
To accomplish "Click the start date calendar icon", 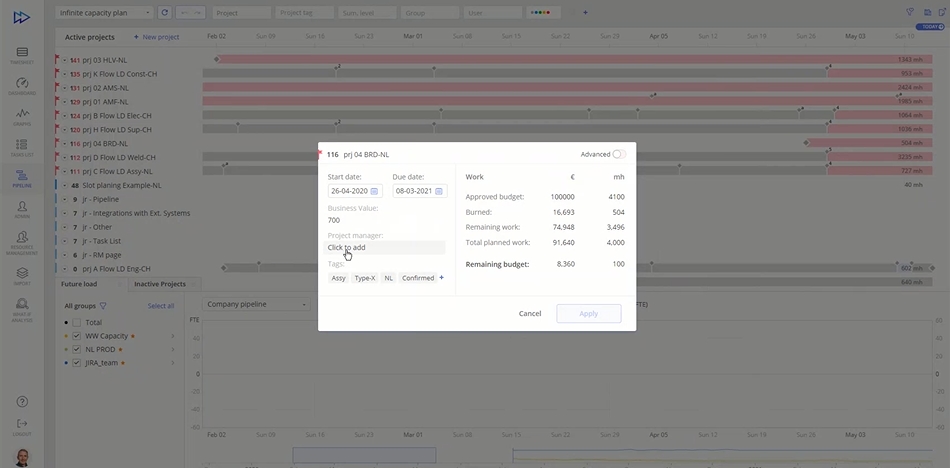I will click(375, 191).
